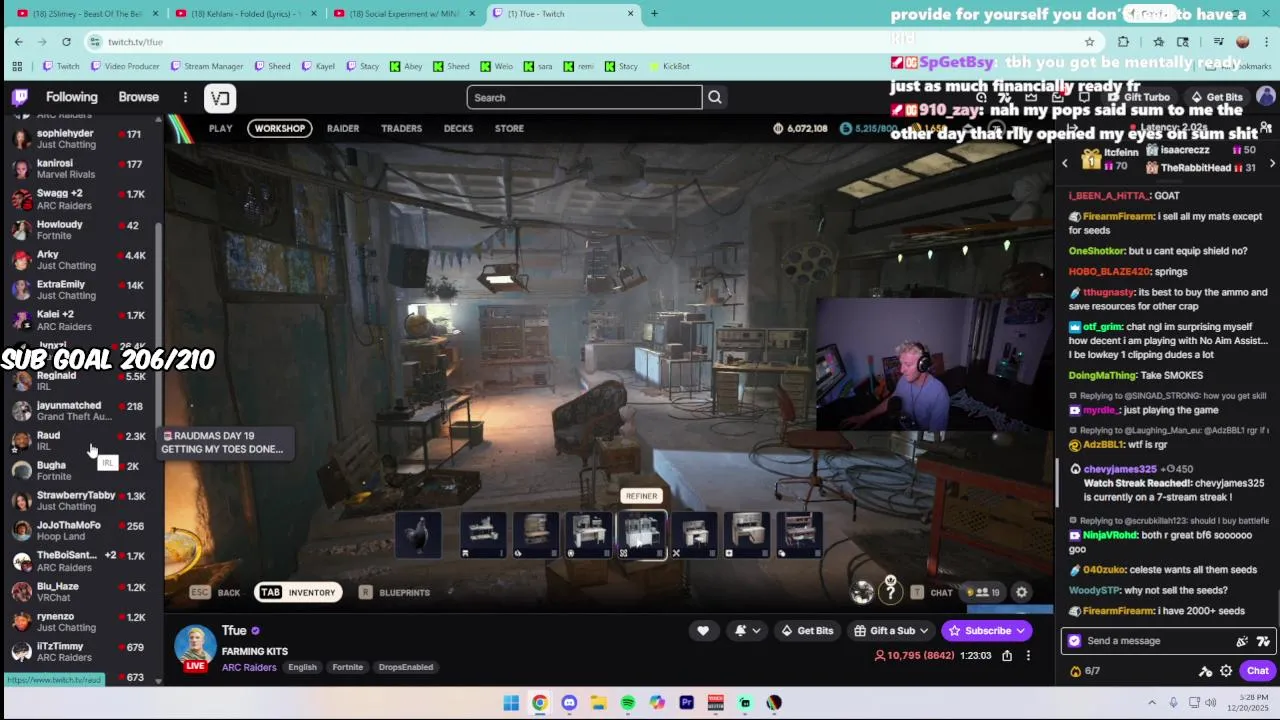Click the Get Bits button under stream

click(x=807, y=630)
